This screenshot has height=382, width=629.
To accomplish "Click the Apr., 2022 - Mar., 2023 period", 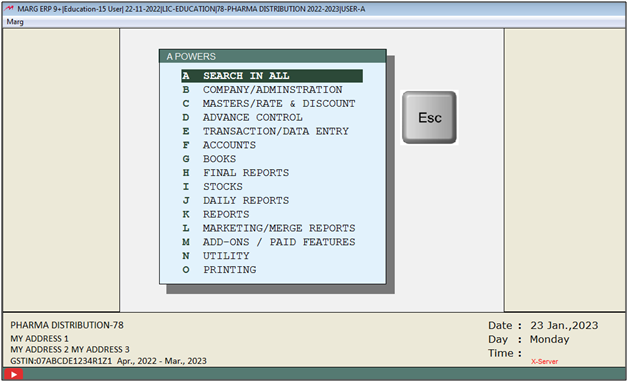I will tap(162, 361).
